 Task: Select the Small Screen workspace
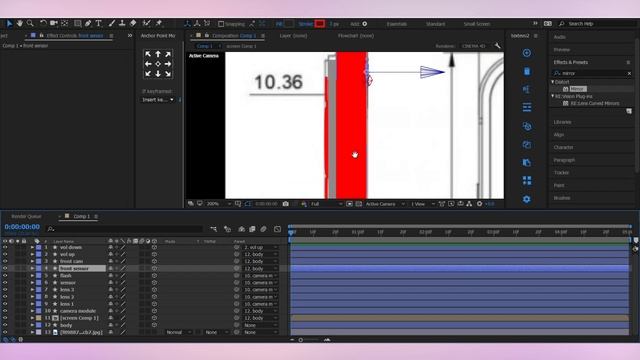click(x=477, y=24)
